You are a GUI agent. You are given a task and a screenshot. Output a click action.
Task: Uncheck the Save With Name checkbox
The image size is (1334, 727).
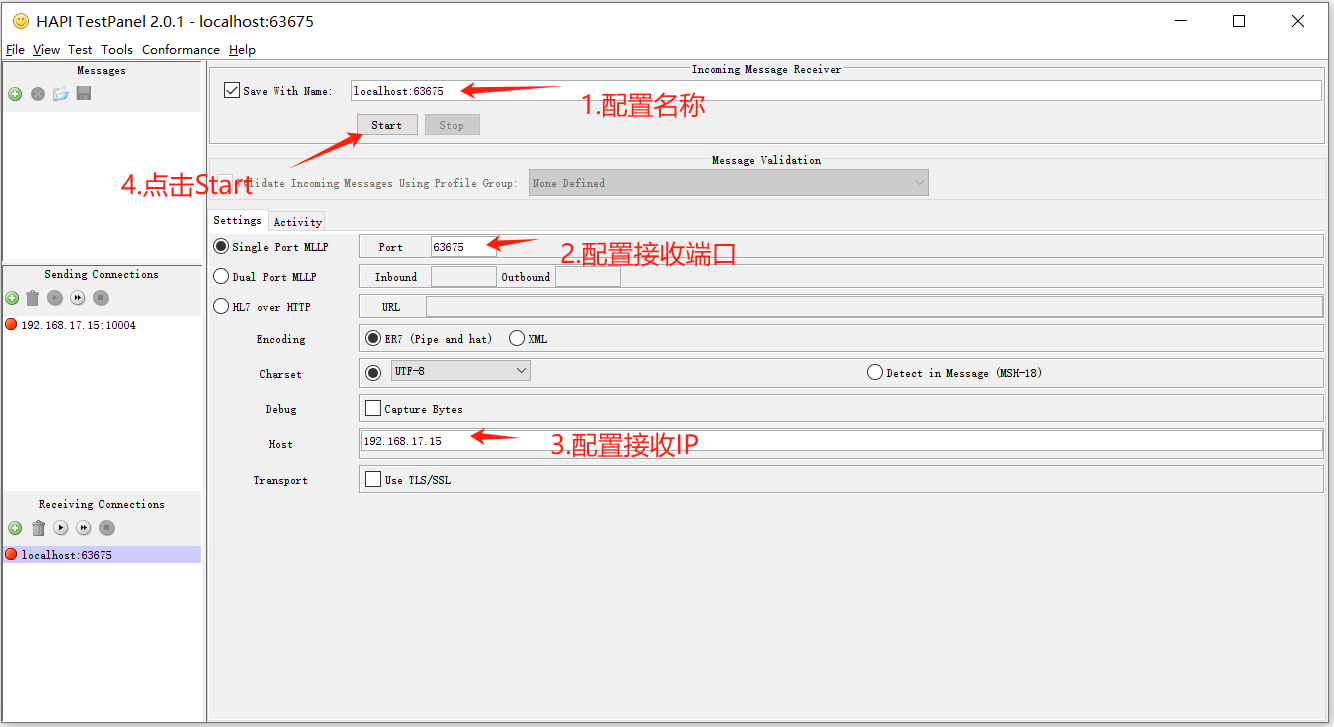pos(232,90)
